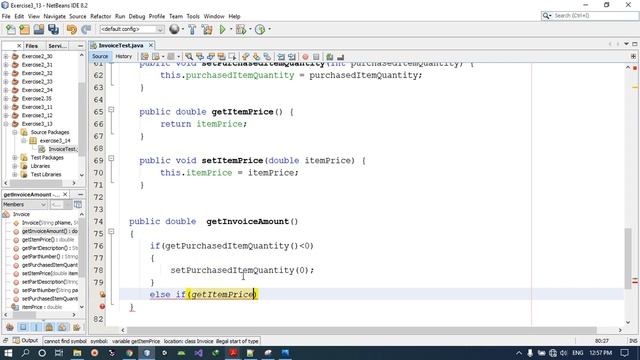Viewport: 640px width, 360px height.
Task: Click the Start Macro Recording red icon
Action: click(x=305, y=57)
